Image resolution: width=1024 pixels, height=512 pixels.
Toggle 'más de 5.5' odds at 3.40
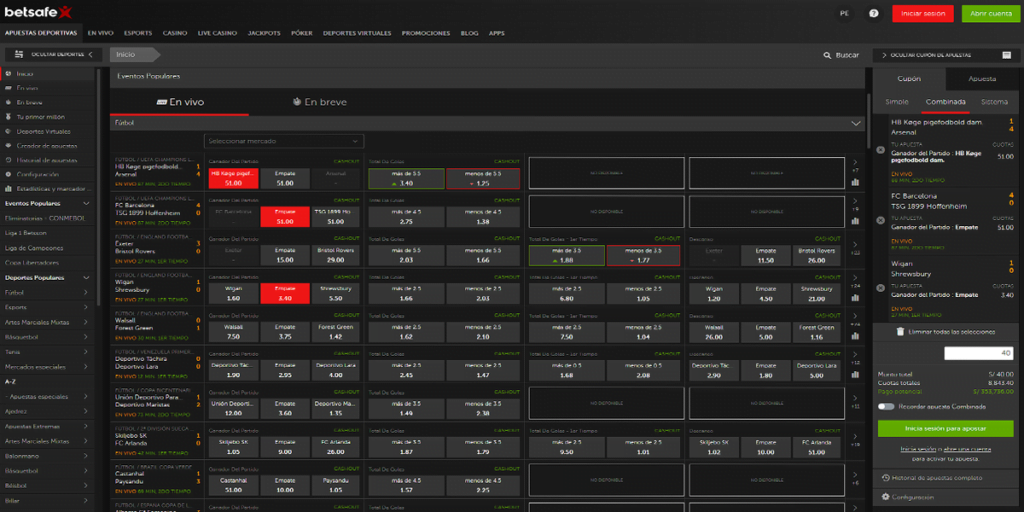[x=405, y=179]
